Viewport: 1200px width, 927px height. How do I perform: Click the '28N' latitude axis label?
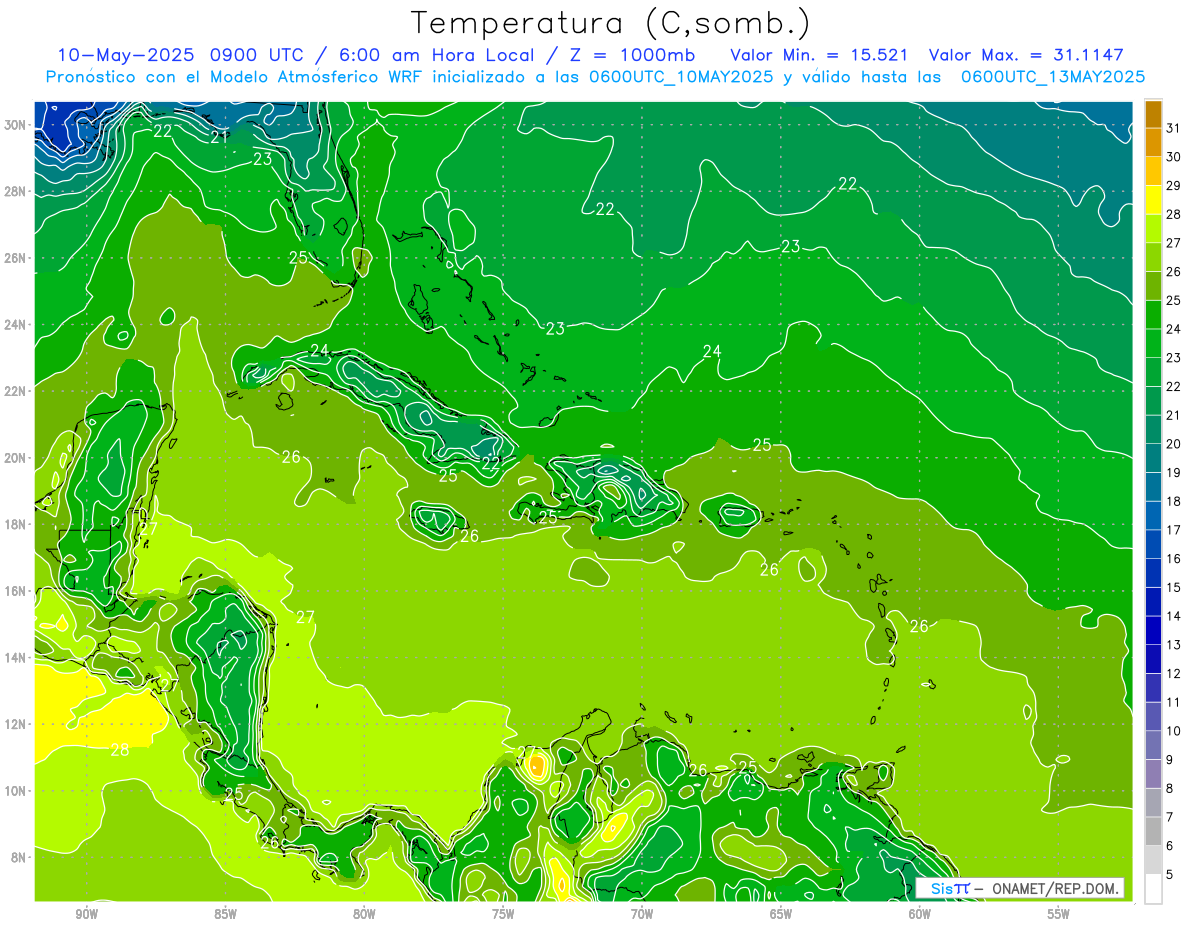tap(15, 191)
